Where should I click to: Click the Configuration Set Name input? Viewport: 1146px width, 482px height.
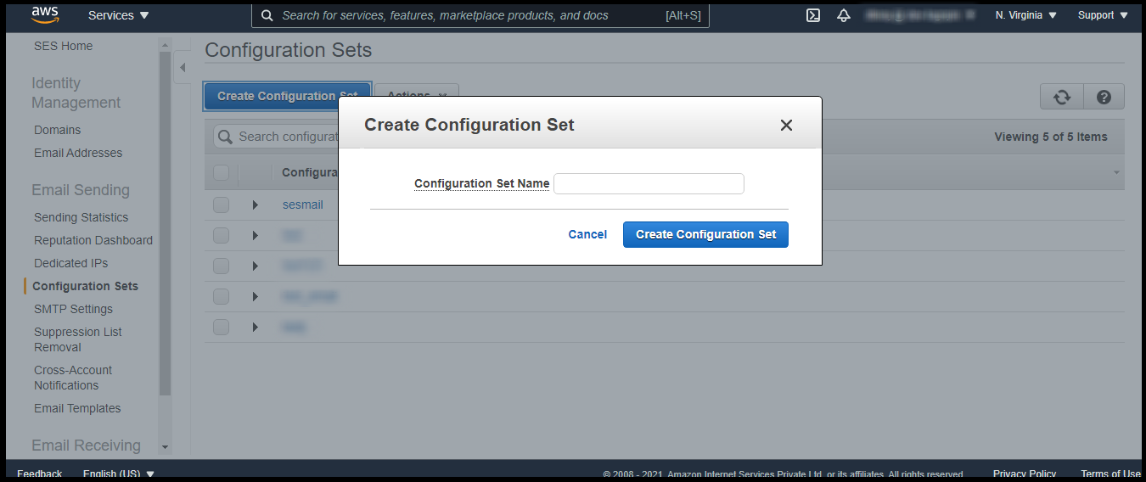649,184
